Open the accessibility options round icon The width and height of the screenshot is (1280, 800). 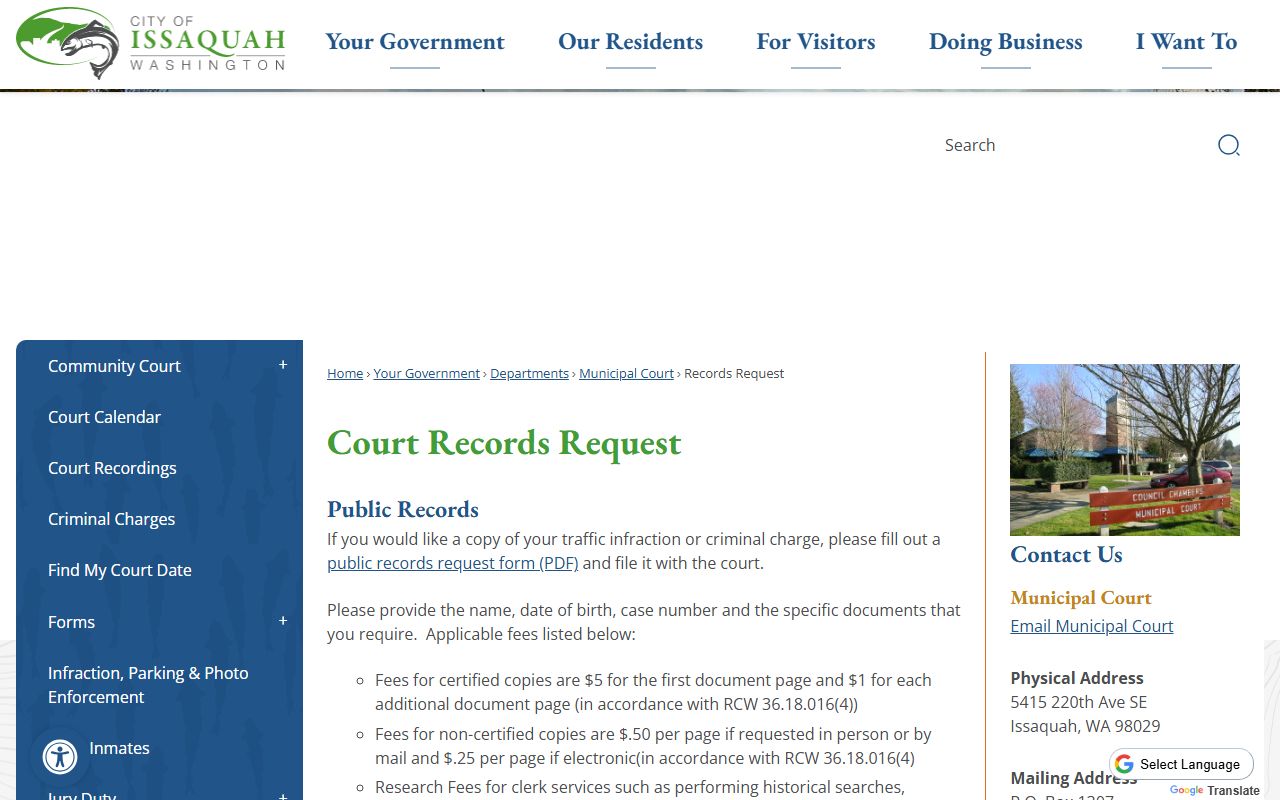(60, 757)
